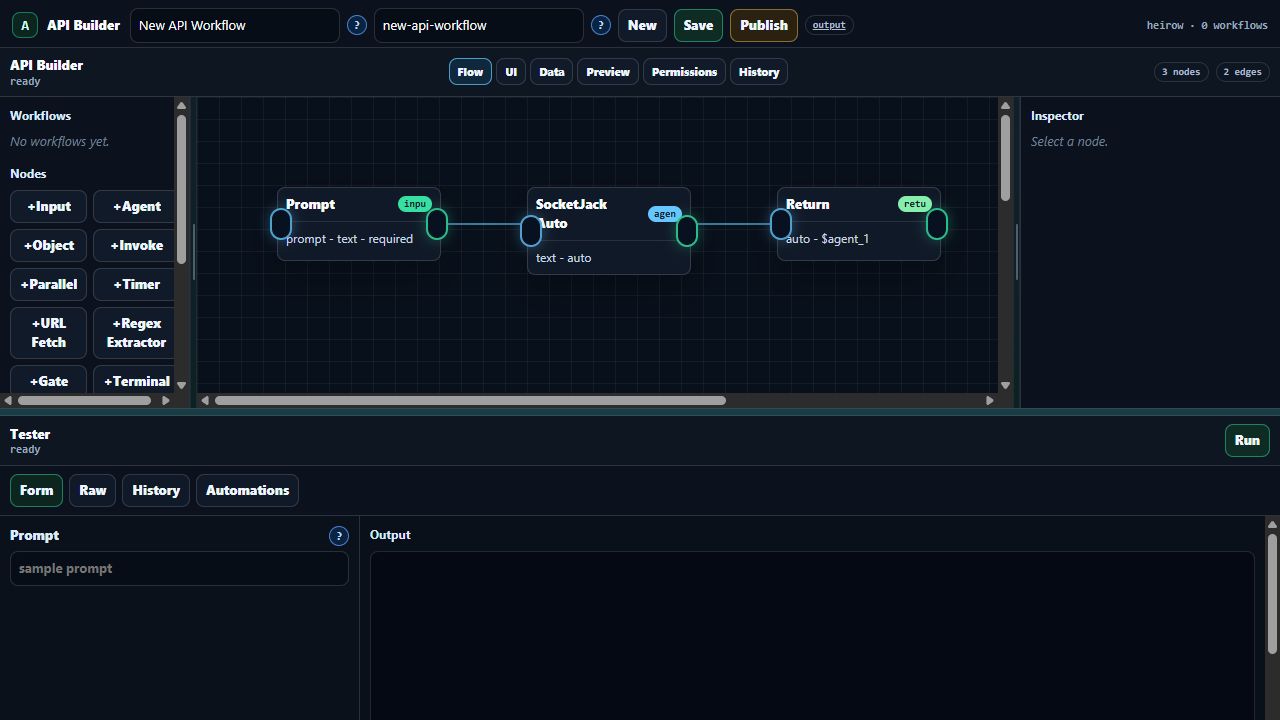
Task: Click the node palette scroll-down arrow
Action: point(181,385)
